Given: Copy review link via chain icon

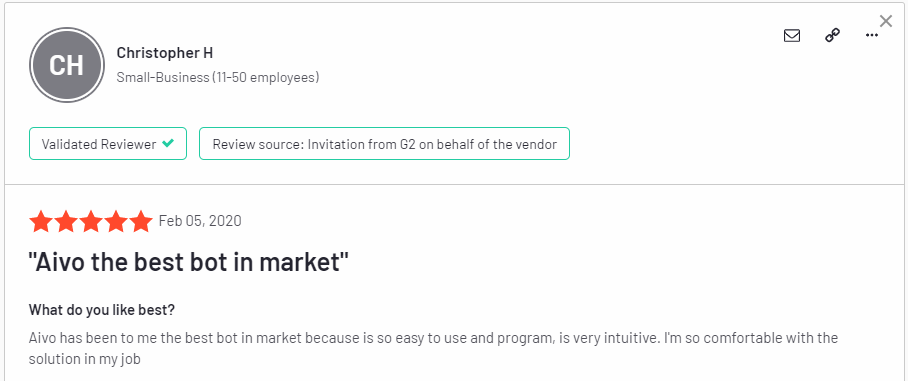Looking at the screenshot, I should 832,36.
